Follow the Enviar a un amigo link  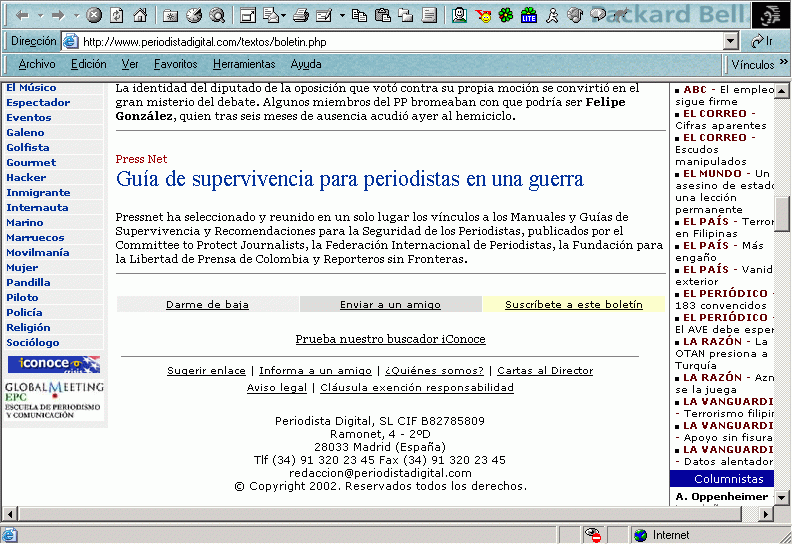[390, 305]
